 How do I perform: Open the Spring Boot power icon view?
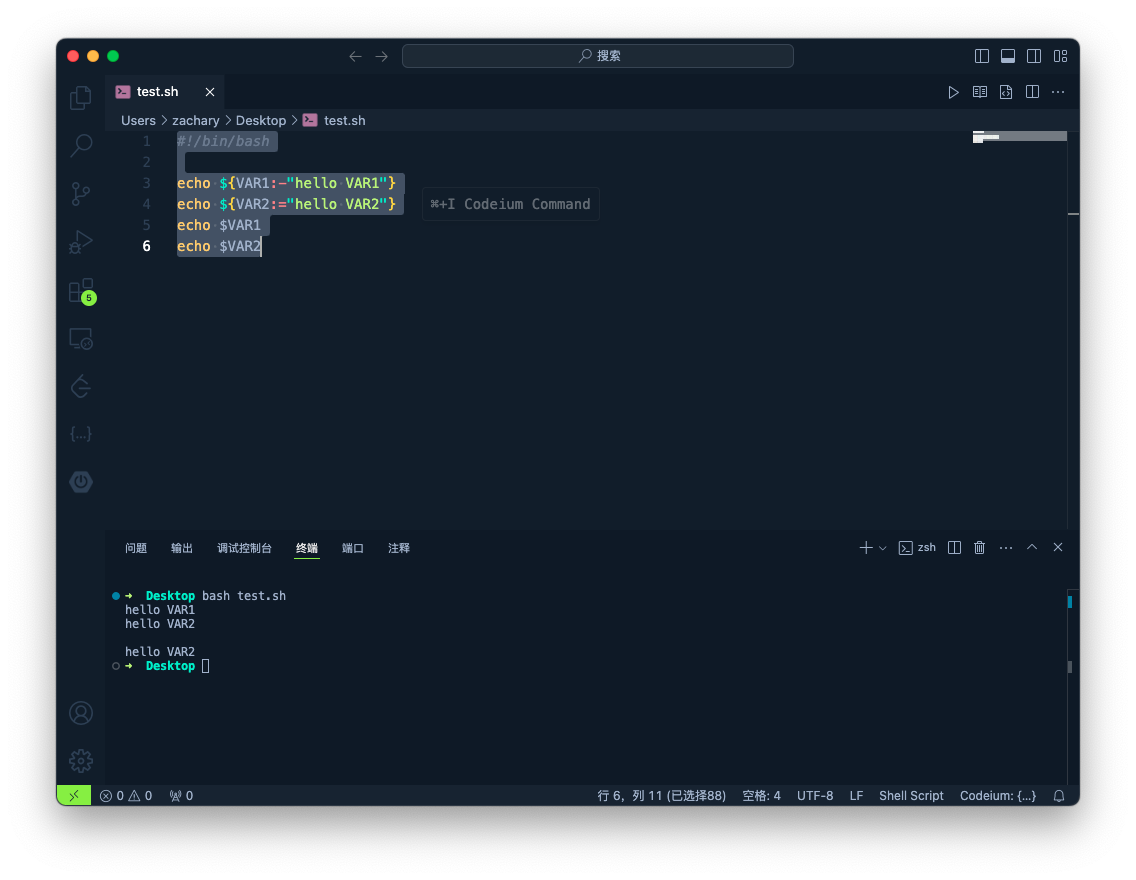click(80, 482)
